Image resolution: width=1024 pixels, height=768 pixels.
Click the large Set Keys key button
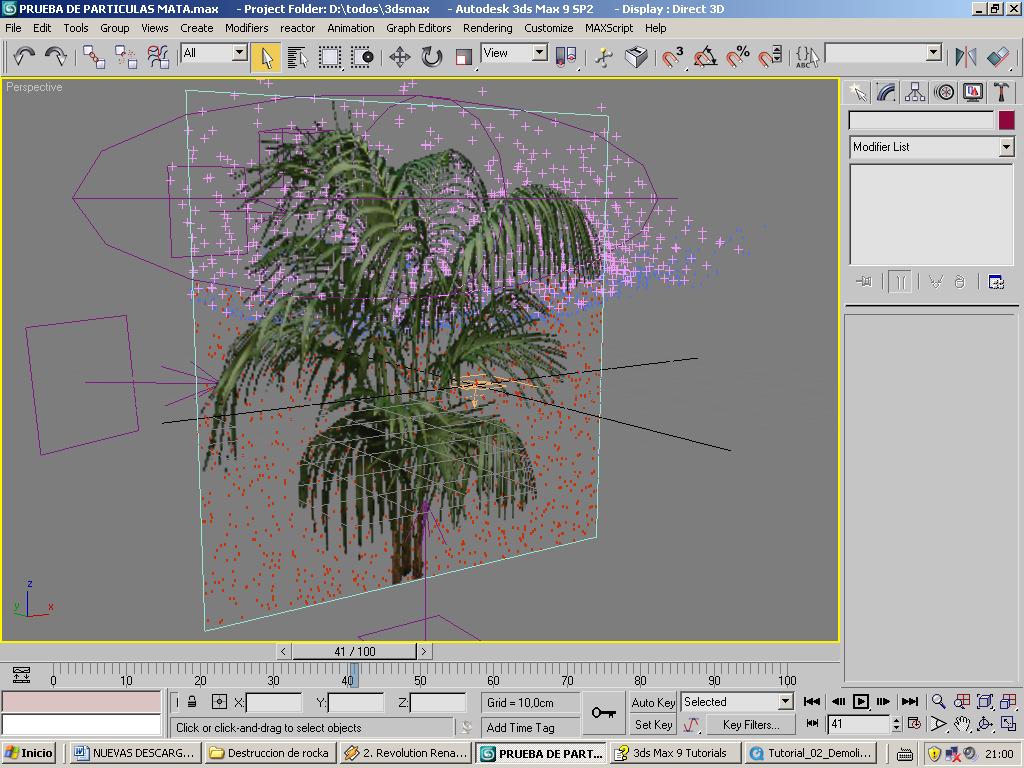tap(603, 713)
